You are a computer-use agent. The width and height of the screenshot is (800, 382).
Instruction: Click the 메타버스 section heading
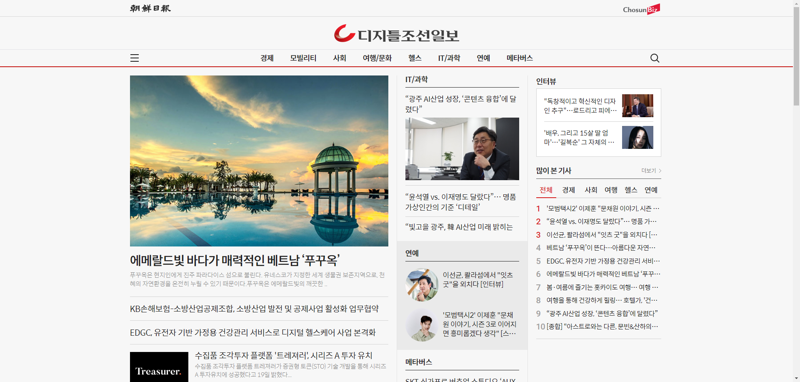(x=418, y=362)
